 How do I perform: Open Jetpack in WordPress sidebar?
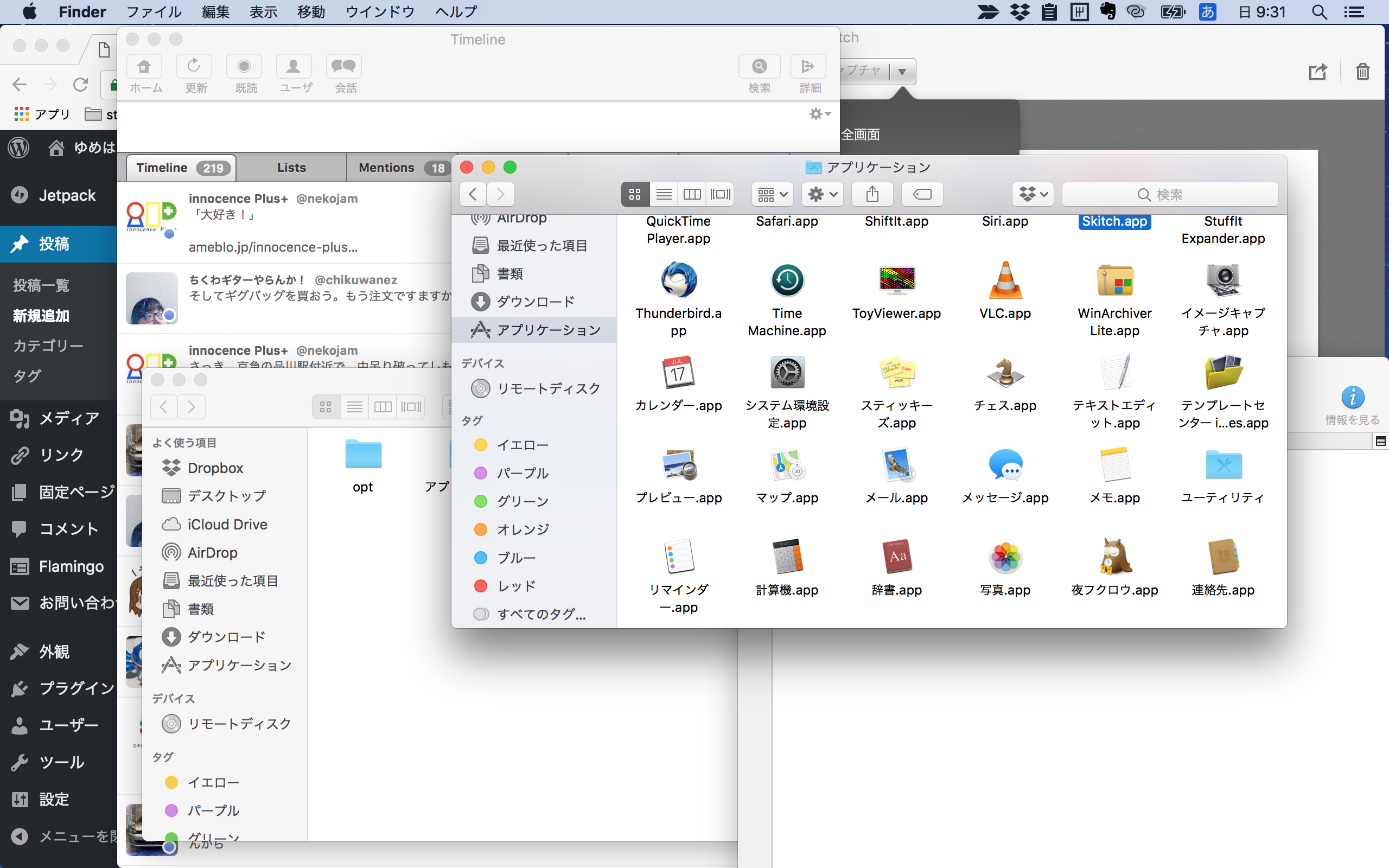click(x=59, y=195)
